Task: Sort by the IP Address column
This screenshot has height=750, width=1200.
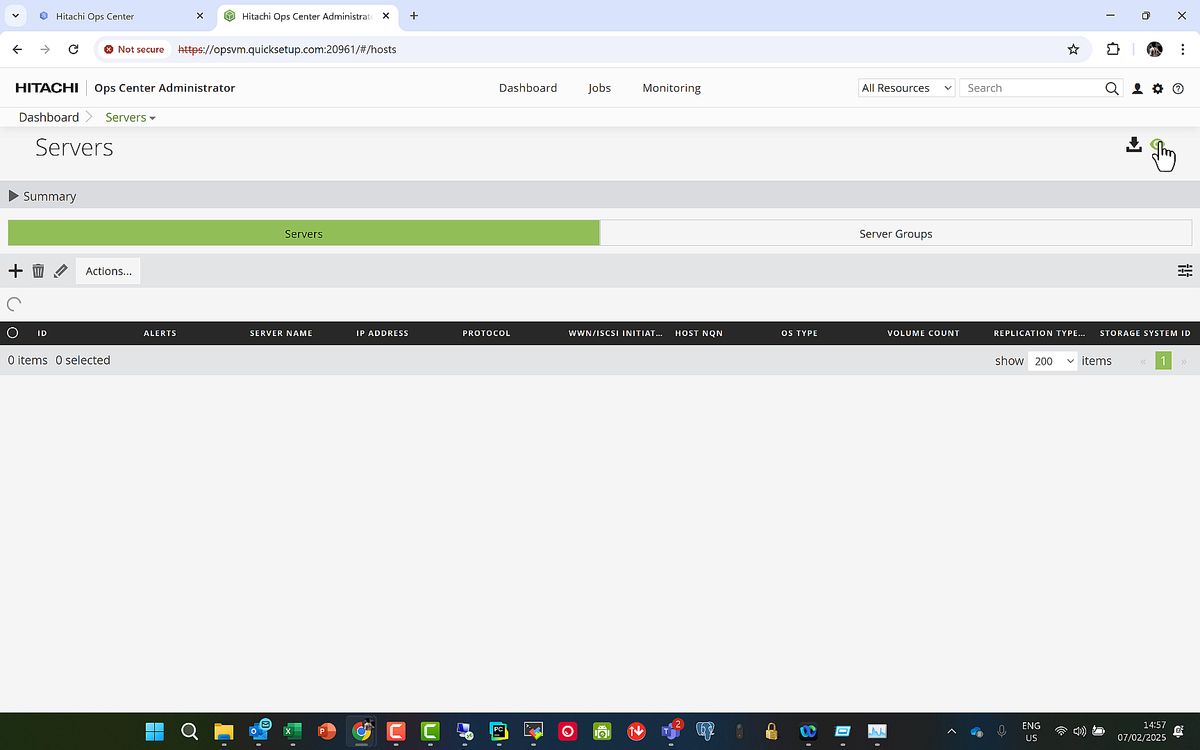Action: coord(382,333)
